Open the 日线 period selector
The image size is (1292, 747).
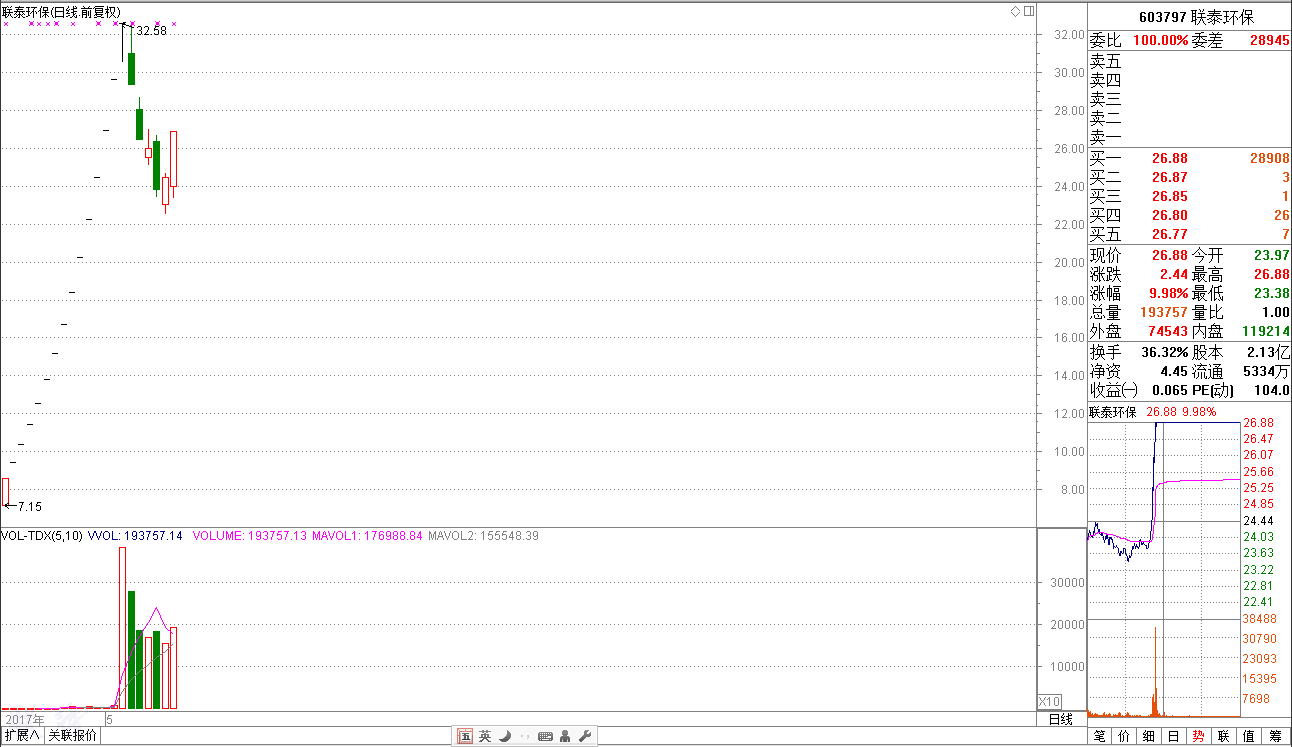pos(1060,719)
